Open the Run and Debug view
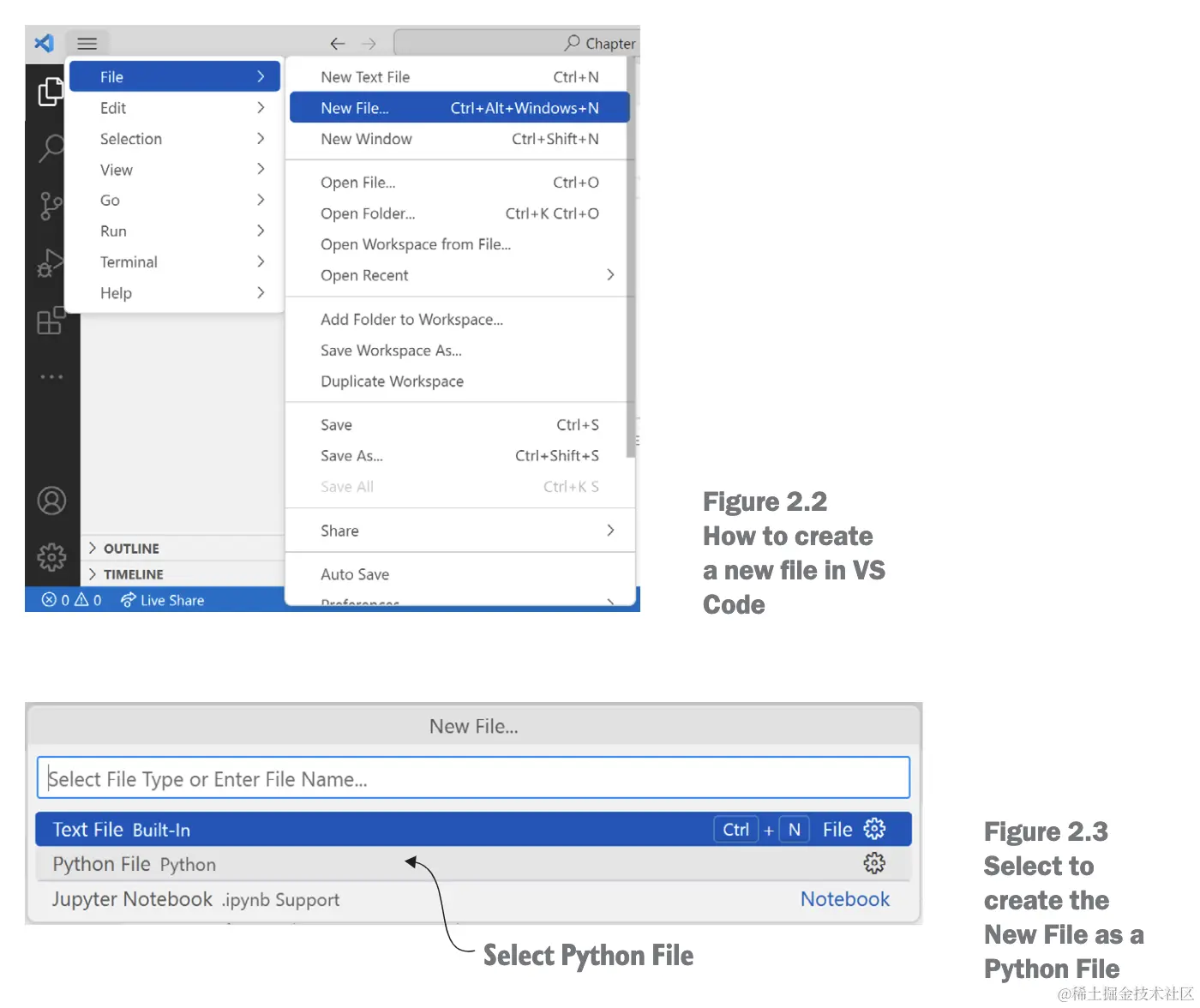The width and height of the screenshot is (1200, 1008). (51, 263)
